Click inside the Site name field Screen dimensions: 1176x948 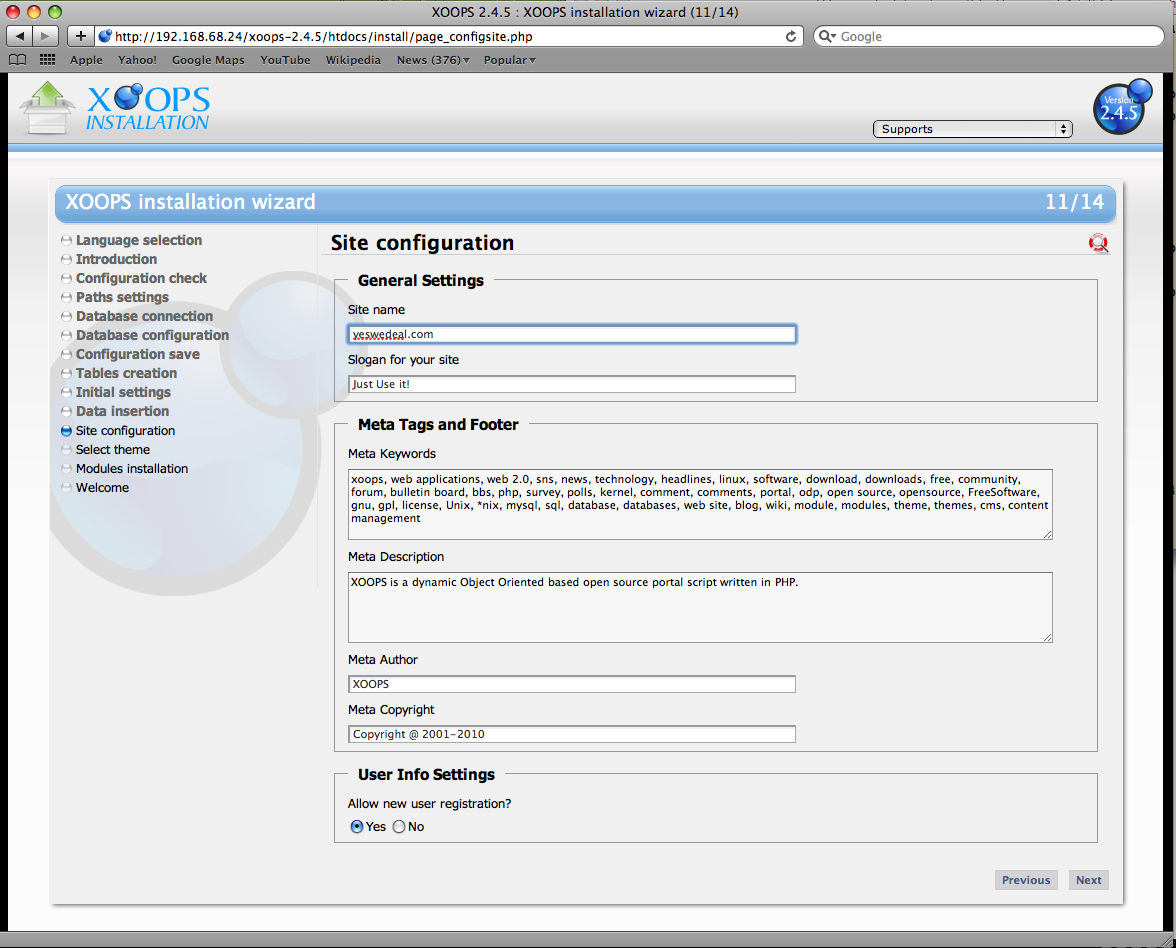571,333
